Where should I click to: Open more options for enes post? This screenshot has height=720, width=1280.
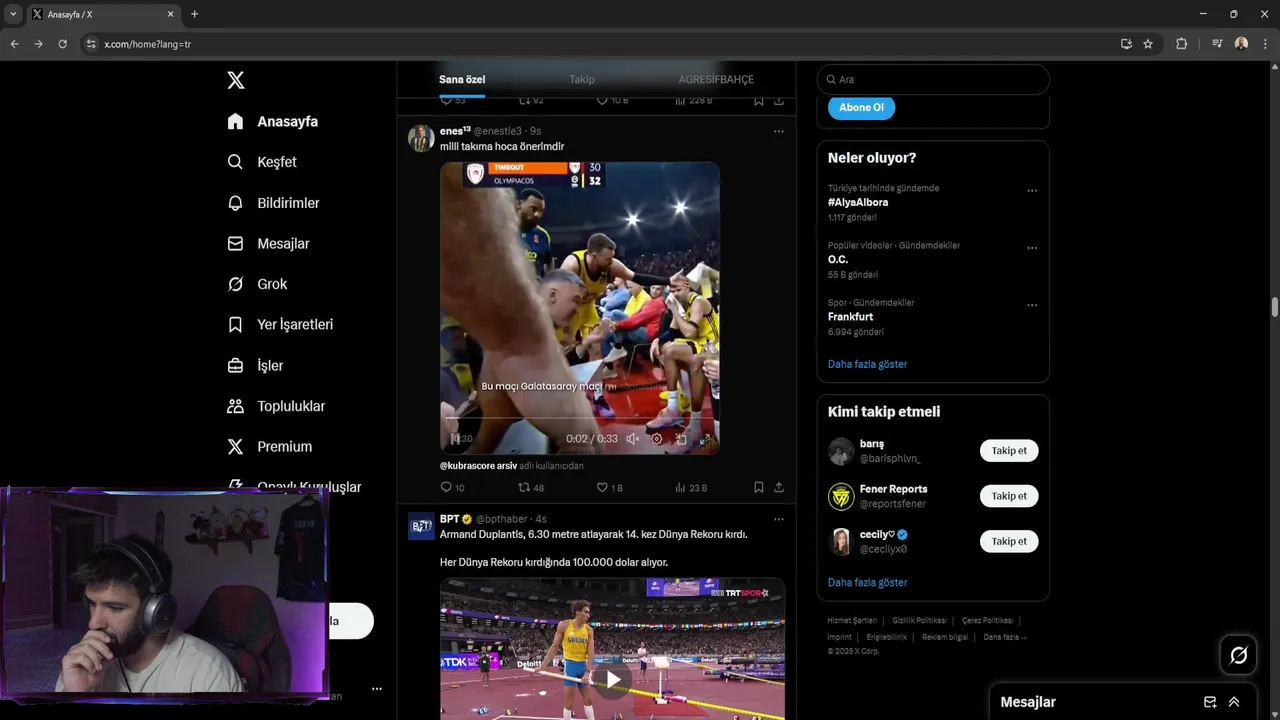pos(779,131)
